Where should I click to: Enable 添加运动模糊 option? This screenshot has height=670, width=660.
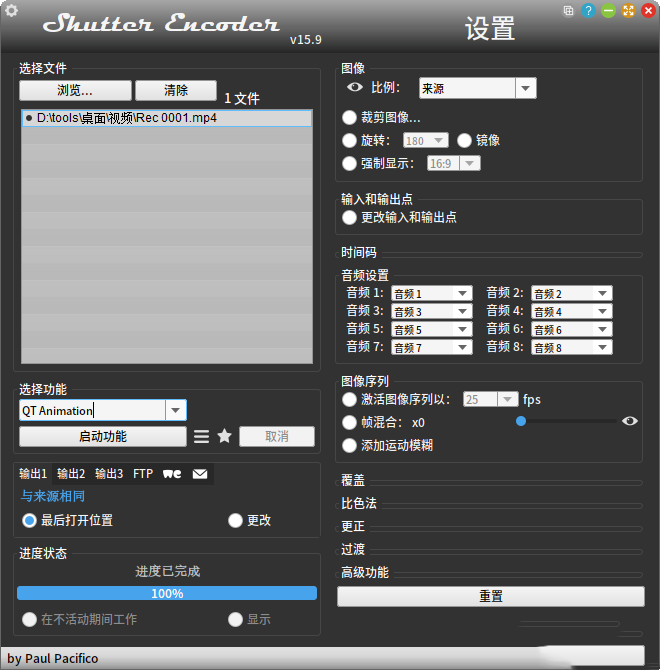point(349,446)
